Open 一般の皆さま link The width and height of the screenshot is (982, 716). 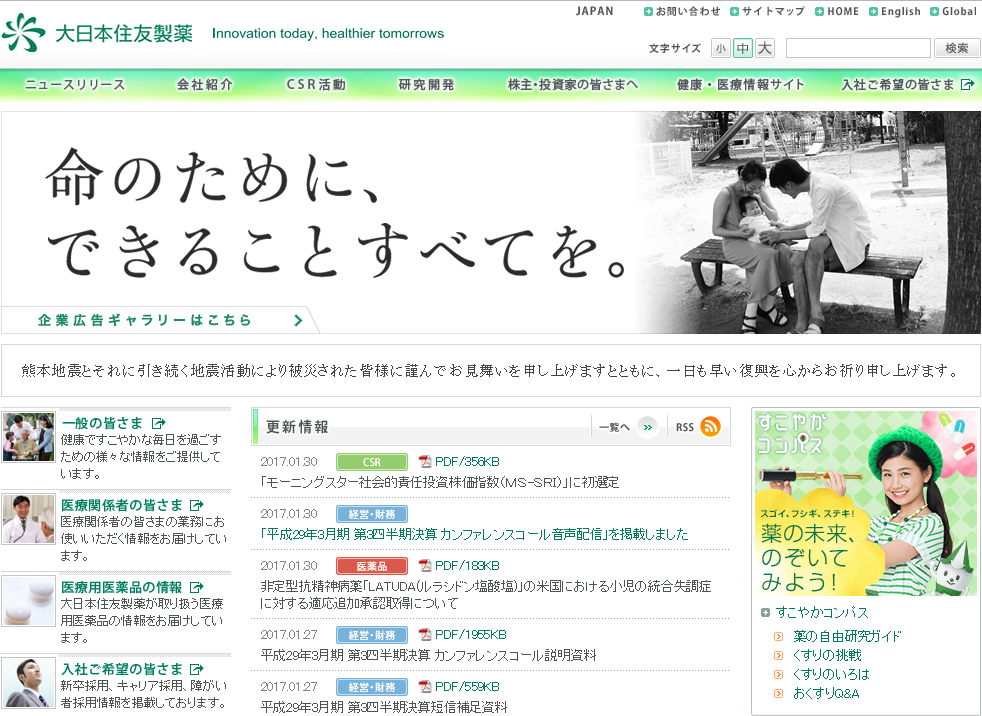102,423
